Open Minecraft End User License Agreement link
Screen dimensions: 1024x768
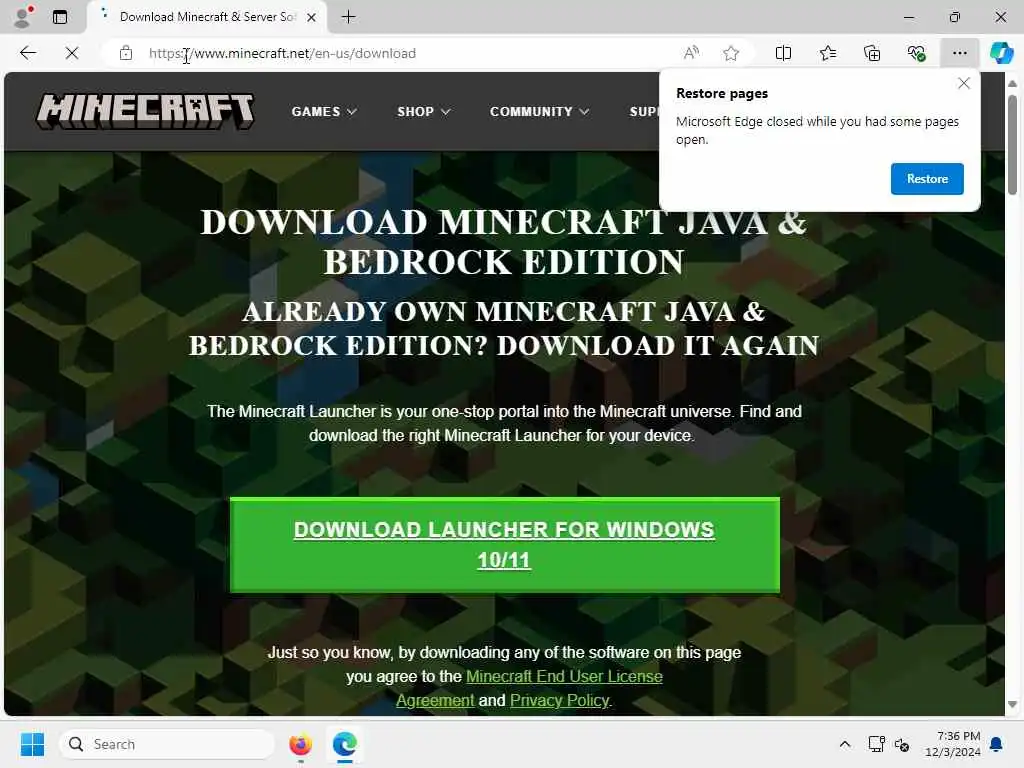point(530,688)
